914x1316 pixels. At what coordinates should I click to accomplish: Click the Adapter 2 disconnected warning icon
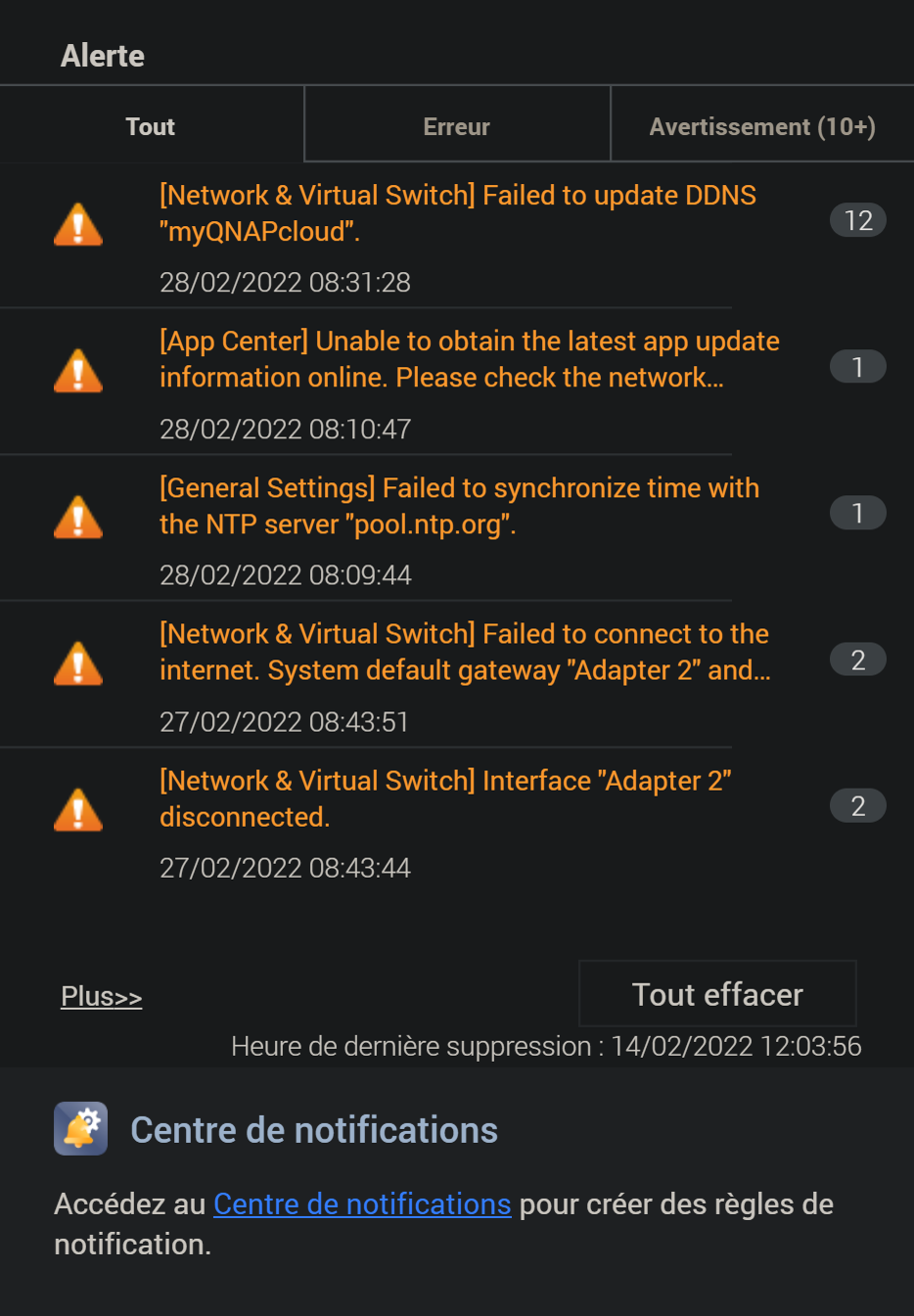(78, 810)
